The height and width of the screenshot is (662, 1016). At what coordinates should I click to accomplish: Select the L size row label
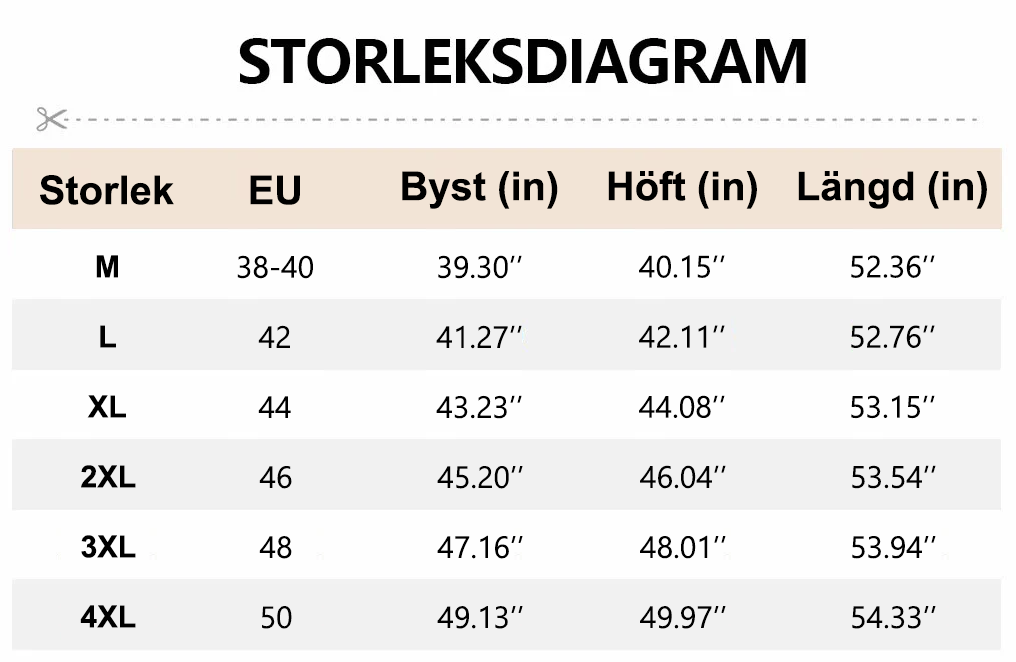(107, 337)
